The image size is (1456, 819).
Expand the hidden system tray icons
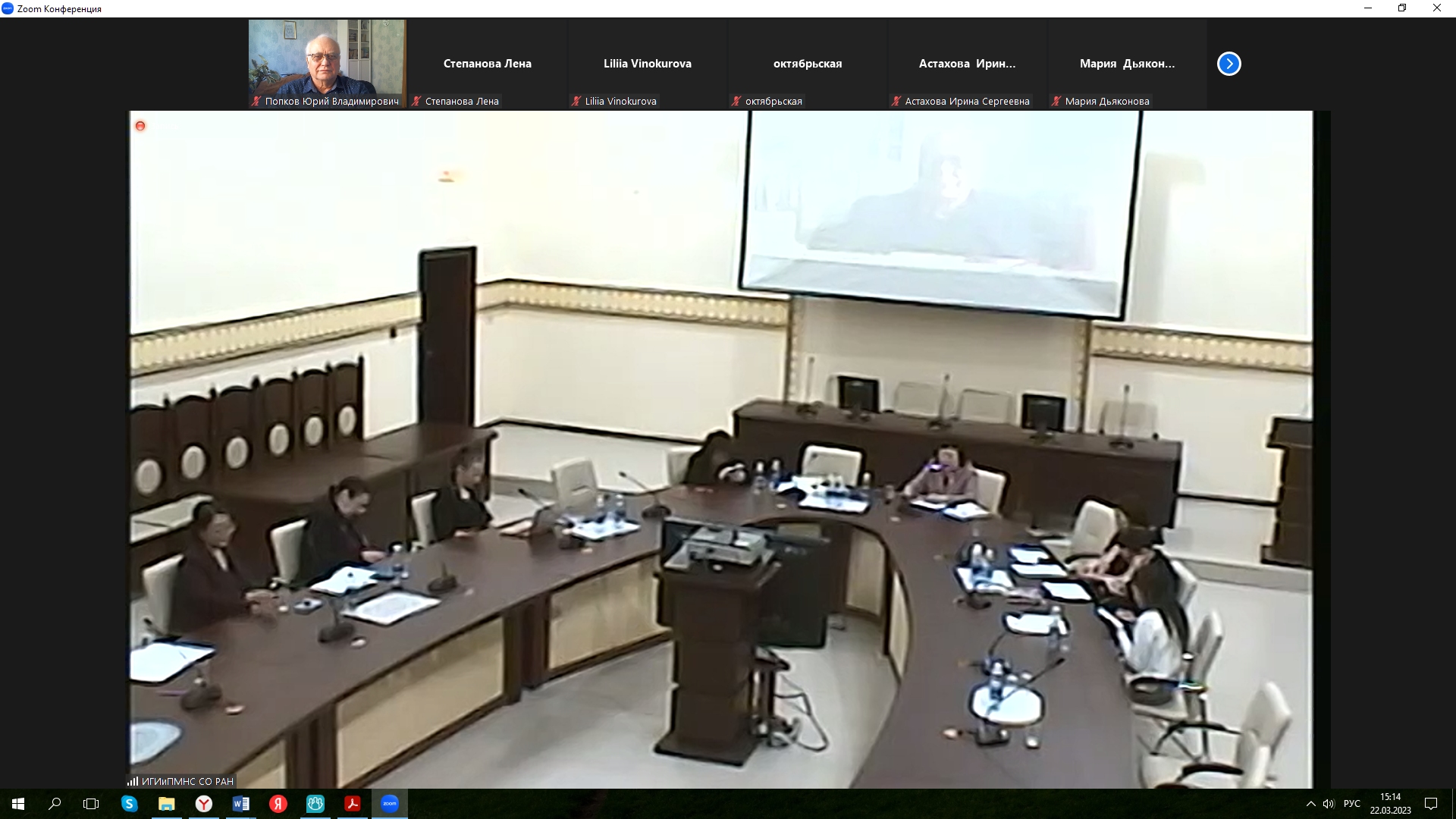pyautogui.click(x=1310, y=804)
